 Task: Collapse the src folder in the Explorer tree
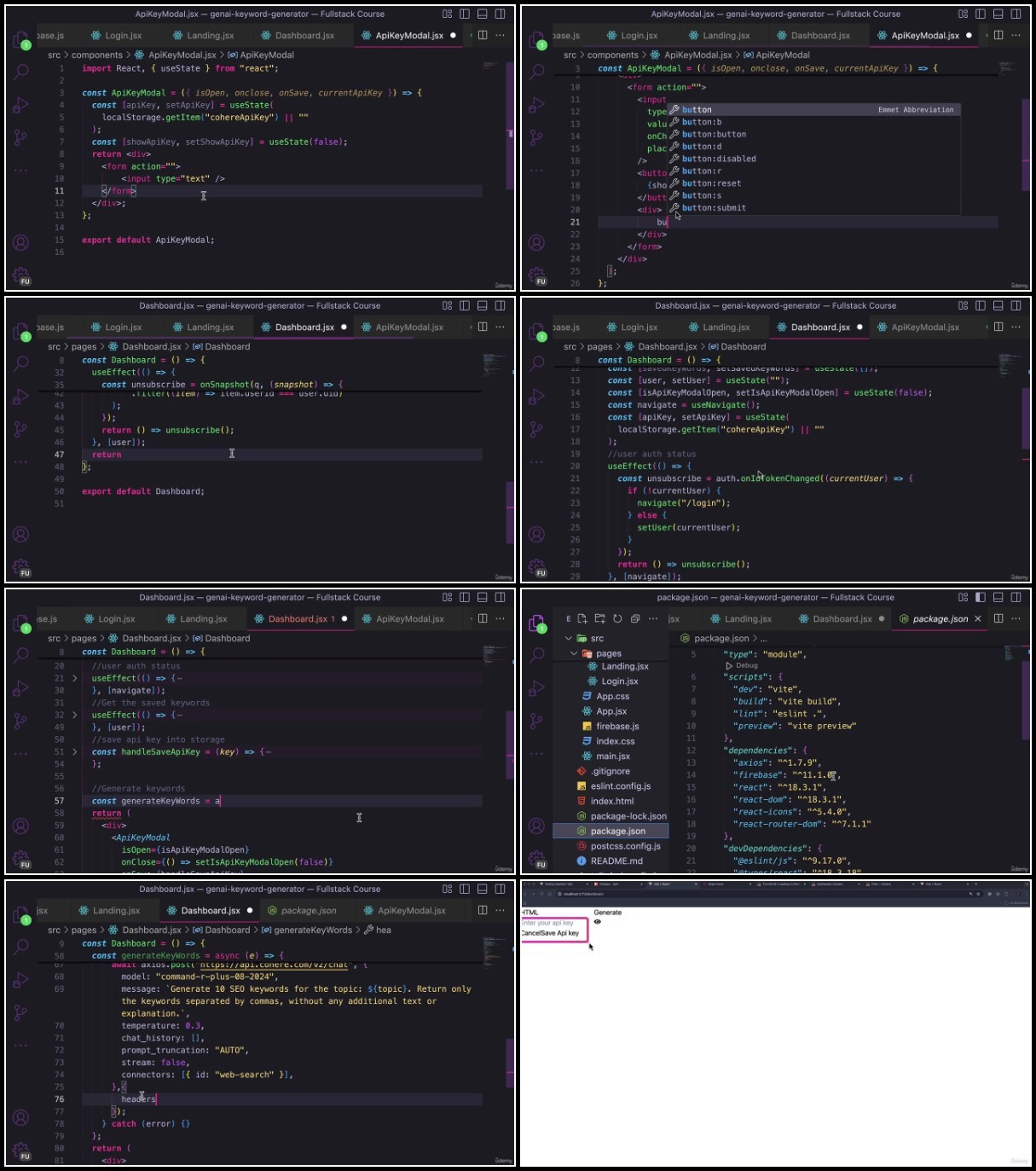tap(569, 638)
